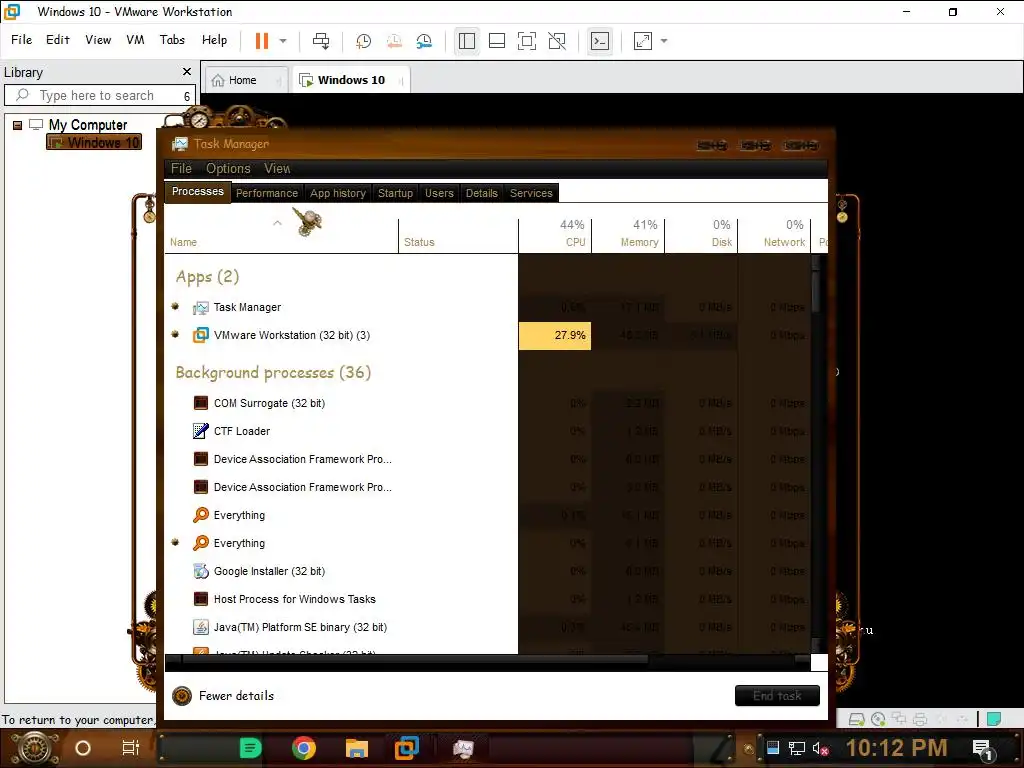1024x768 pixels.
Task: Close the Library panel
Action: 187,72
